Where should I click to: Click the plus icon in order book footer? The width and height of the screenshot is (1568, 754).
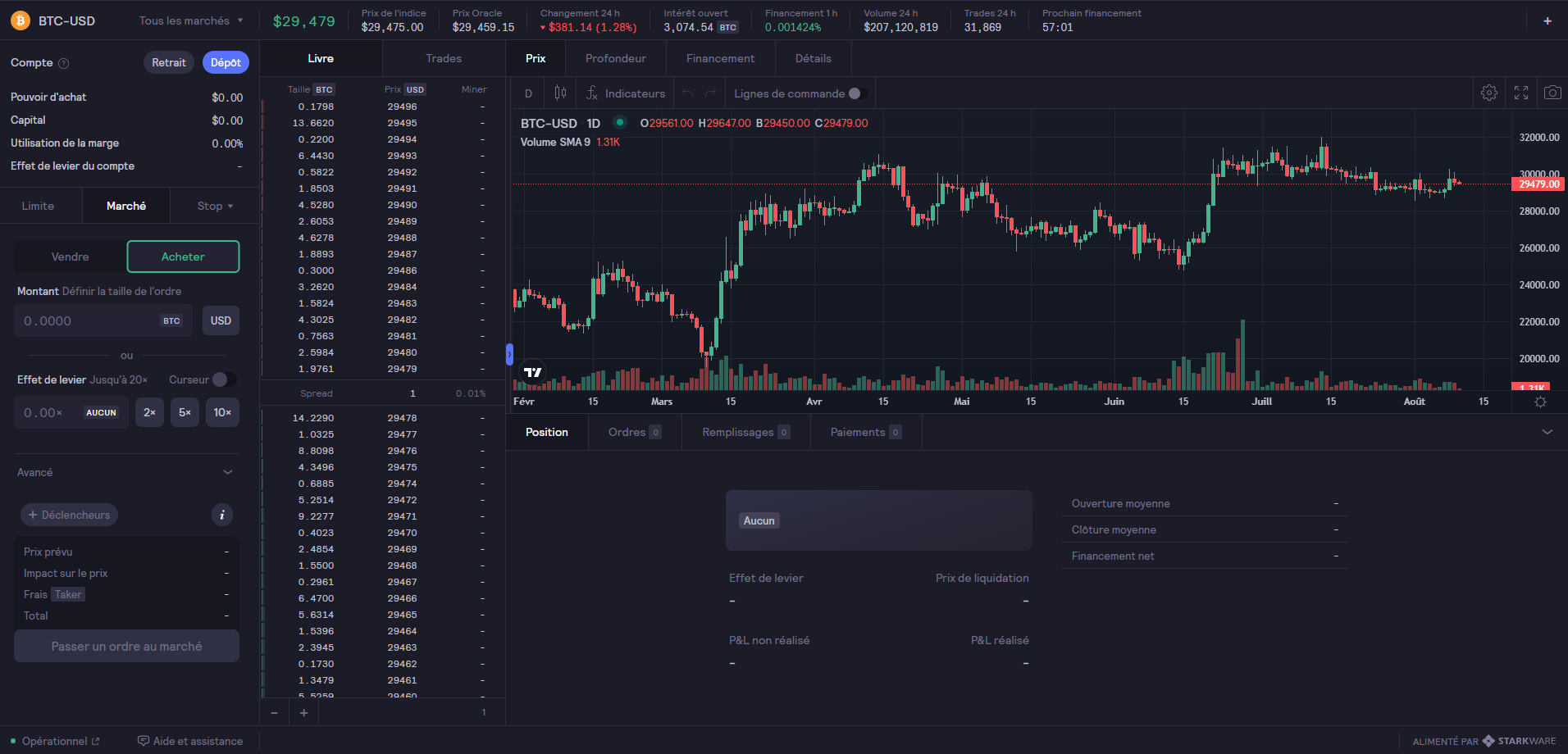point(303,713)
